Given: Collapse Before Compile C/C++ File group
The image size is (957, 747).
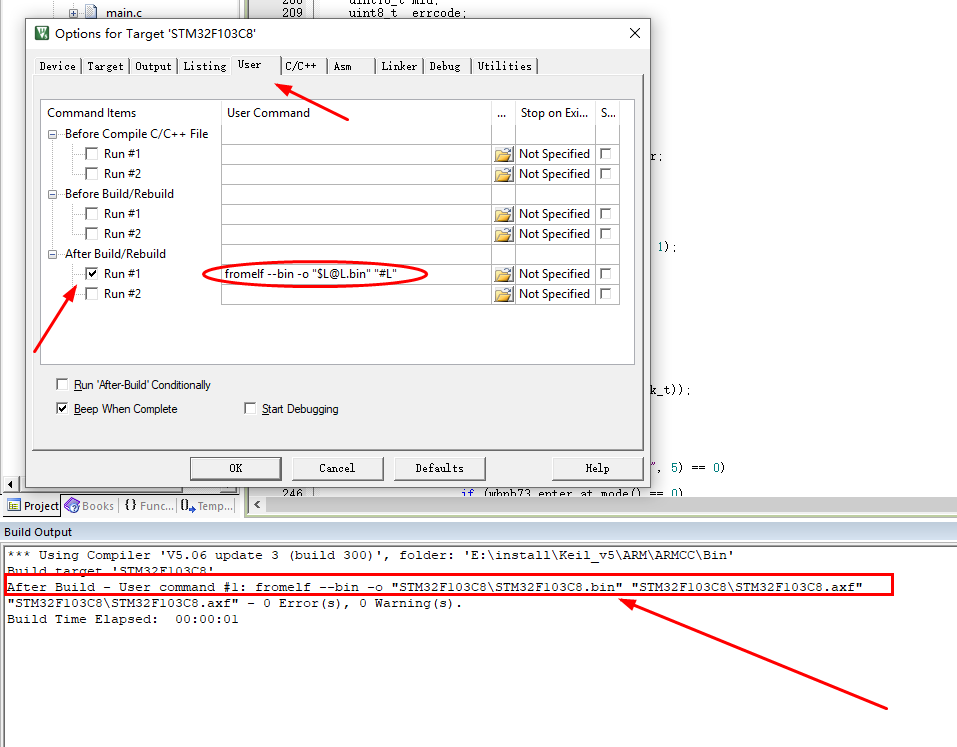Looking at the screenshot, I should [x=52, y=134].
